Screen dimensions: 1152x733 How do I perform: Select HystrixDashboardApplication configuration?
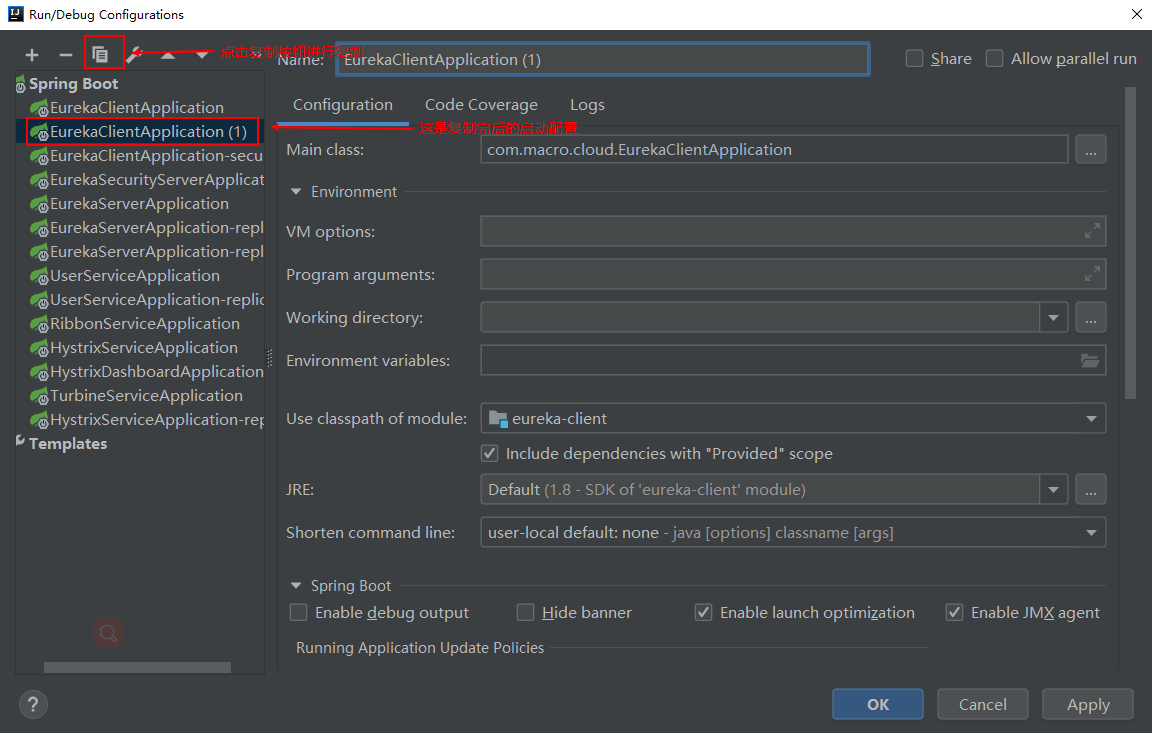(156, 372)
